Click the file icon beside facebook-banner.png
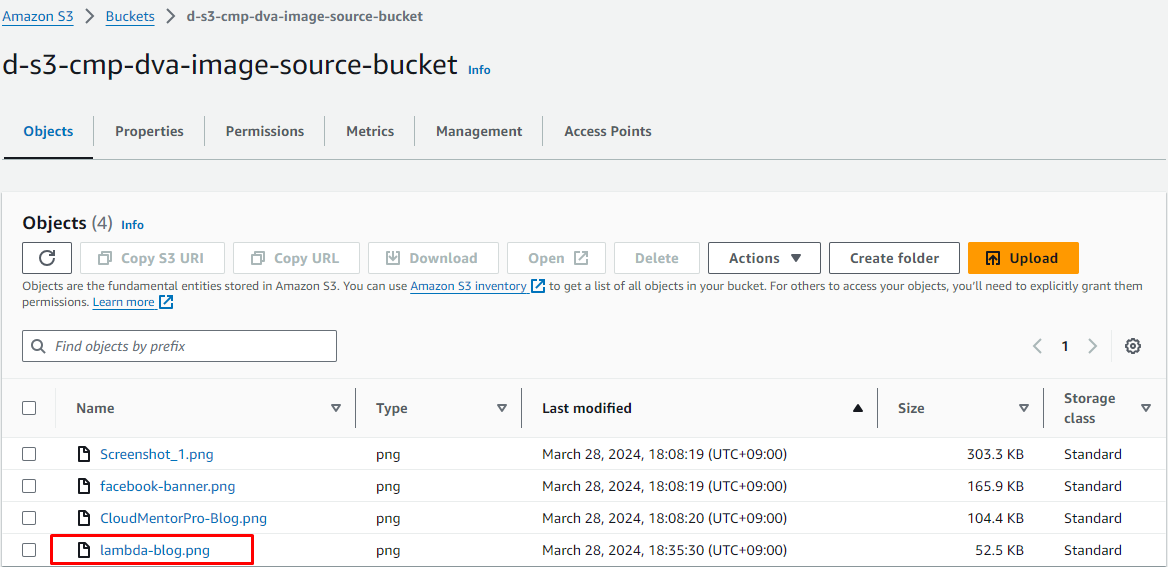 [85, 486]
